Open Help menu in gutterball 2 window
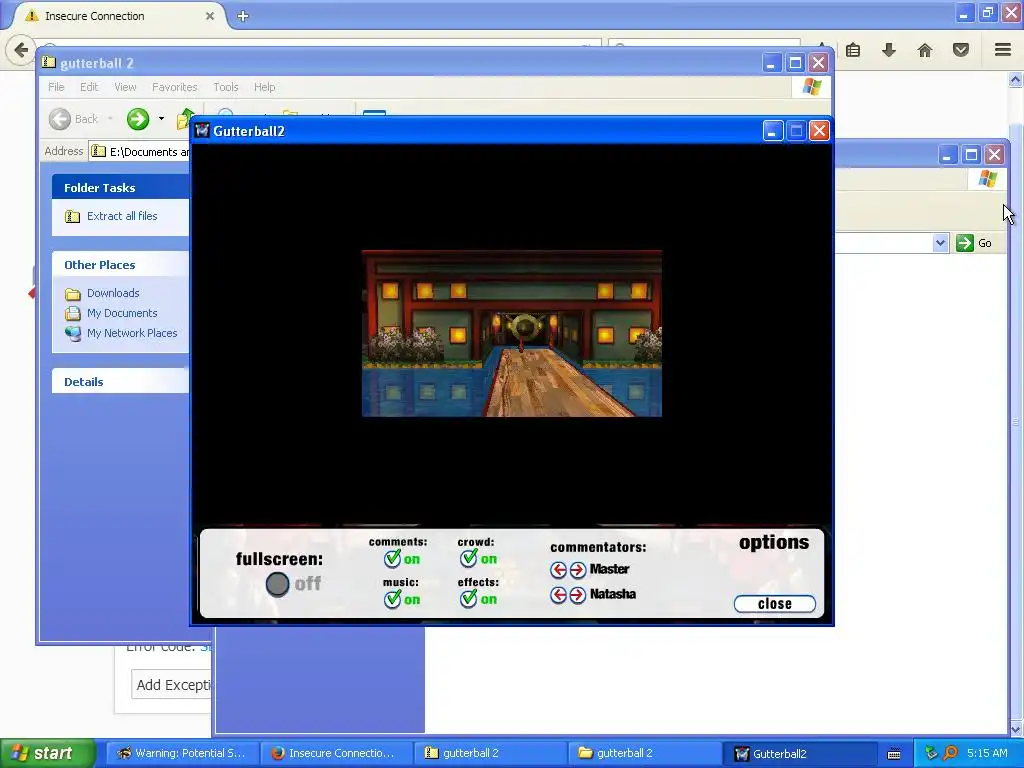This screenshot has height=768, width=1024. click(x=264, y=87)
